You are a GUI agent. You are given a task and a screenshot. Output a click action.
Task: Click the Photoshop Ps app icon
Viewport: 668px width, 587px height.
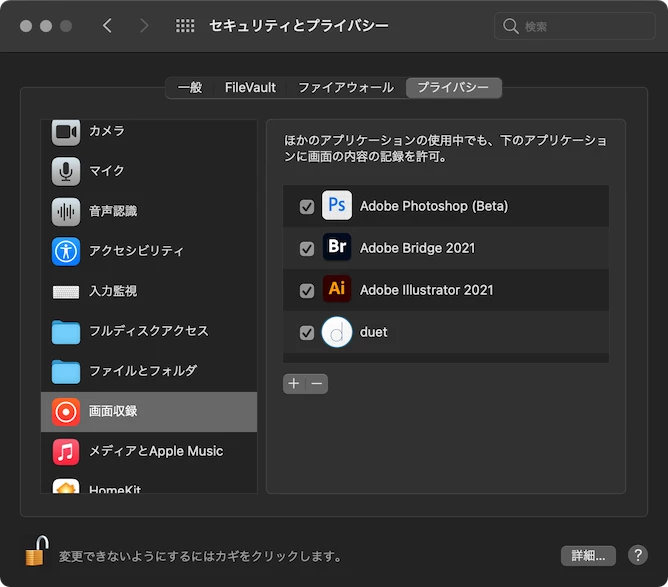pyautogui.click(x=337, y=205)
